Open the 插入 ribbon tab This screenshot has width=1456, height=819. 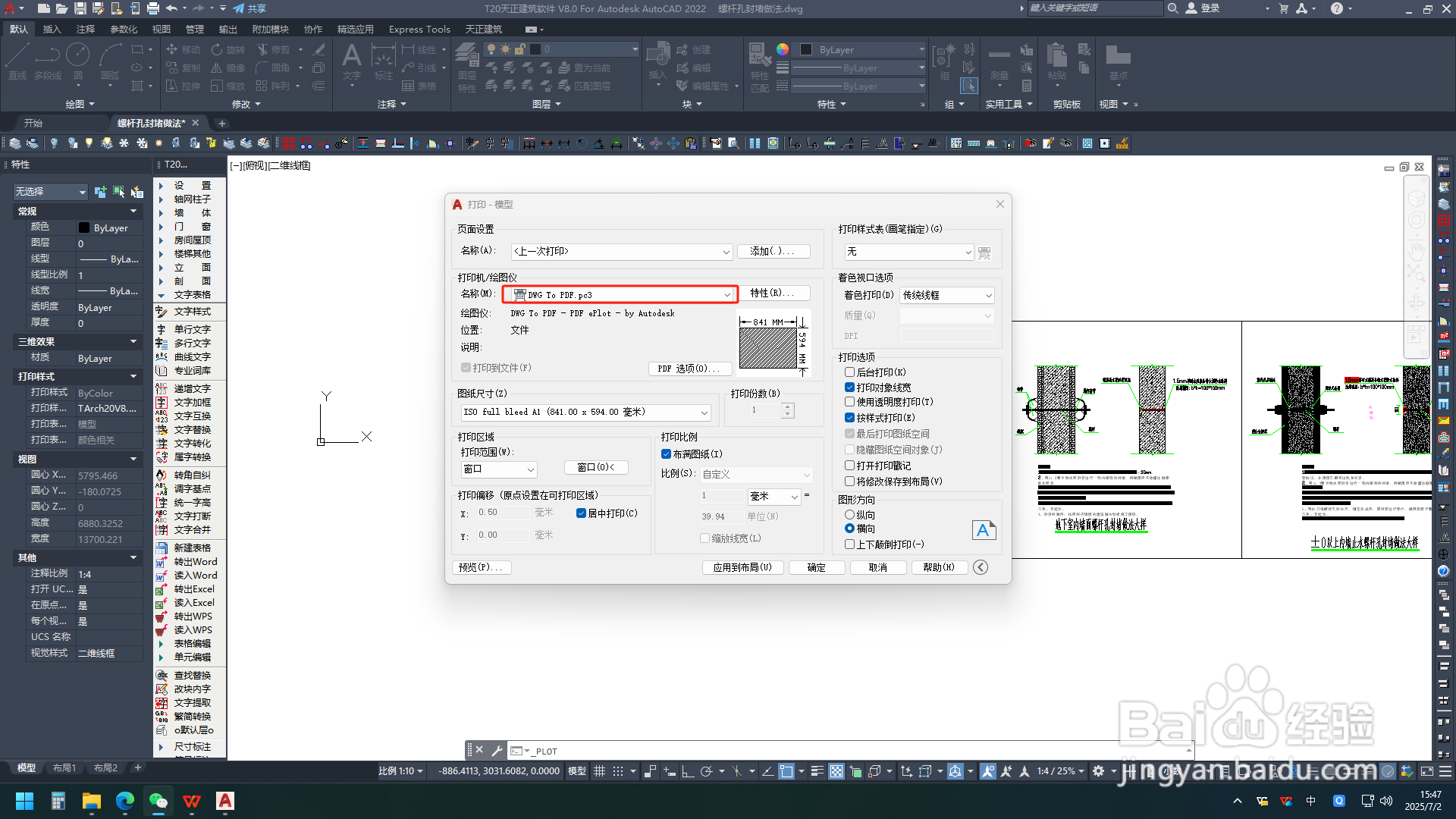tap(52, 29)
